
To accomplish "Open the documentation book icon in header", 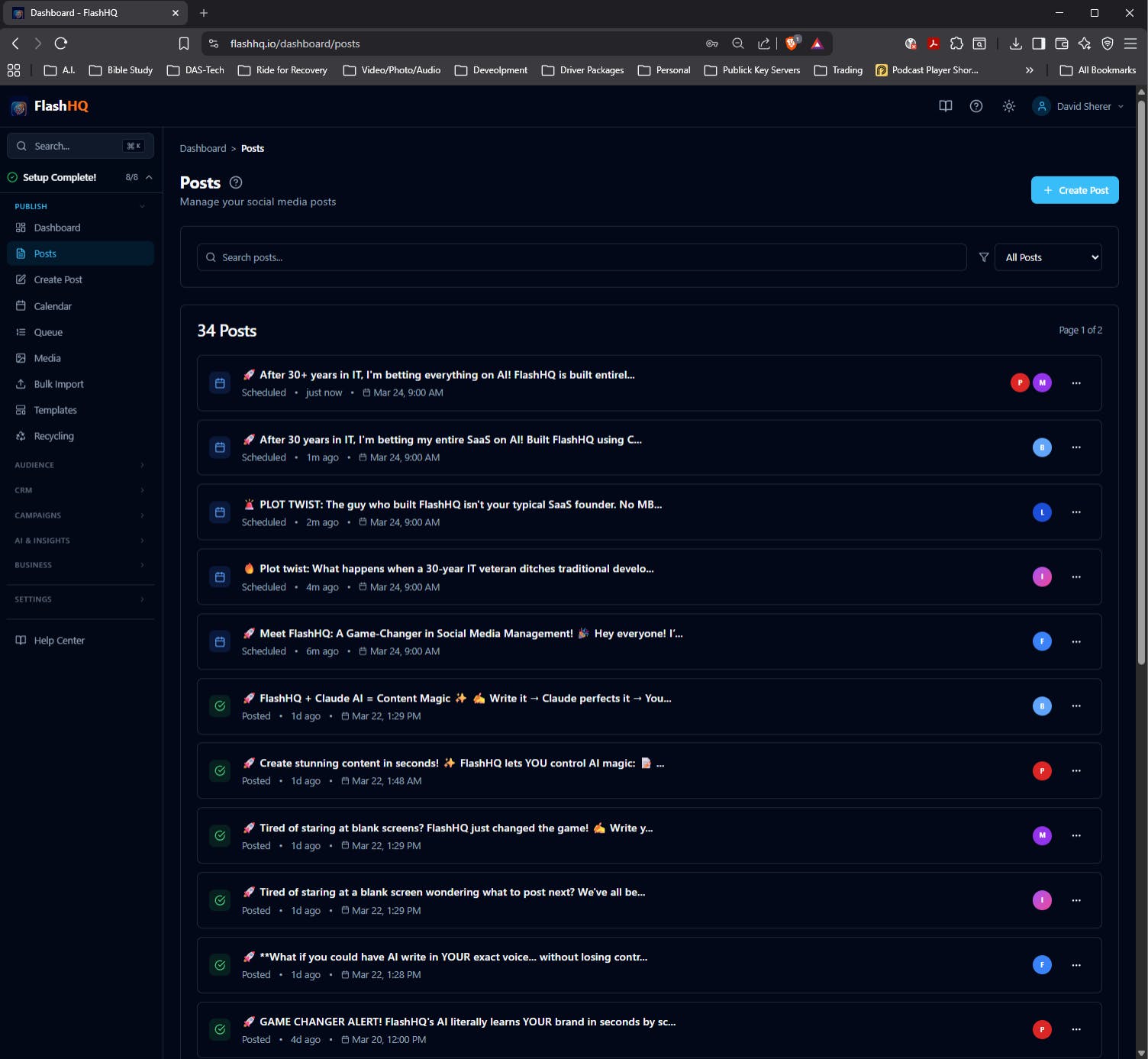I will click(945, 106).
